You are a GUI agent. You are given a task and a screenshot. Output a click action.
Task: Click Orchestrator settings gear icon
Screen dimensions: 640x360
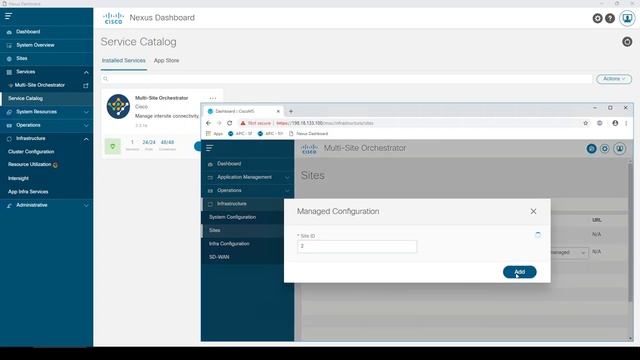pyautogui.click(x=604, y=149)
